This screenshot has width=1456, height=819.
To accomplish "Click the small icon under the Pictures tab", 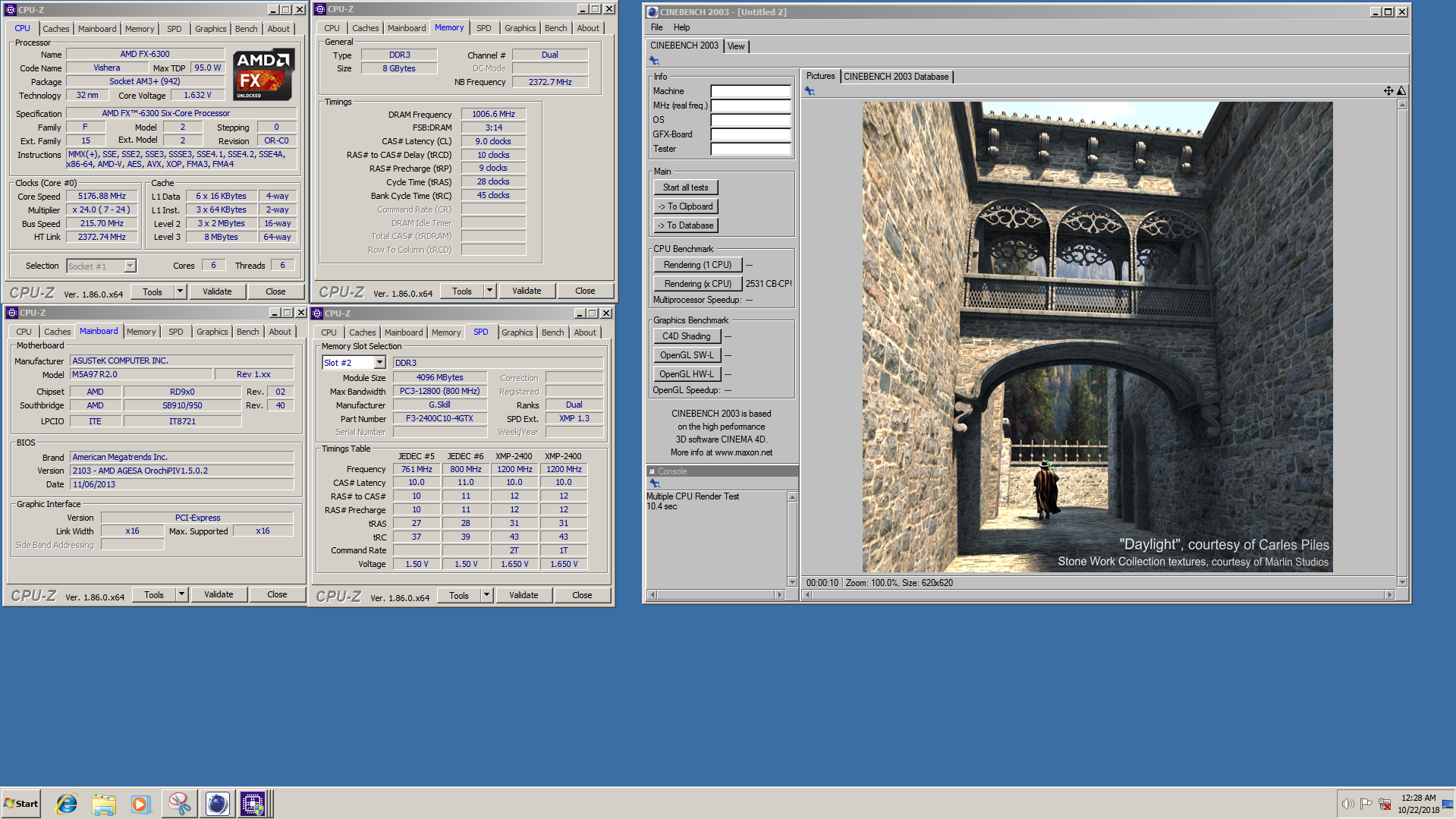I will 810,91.
